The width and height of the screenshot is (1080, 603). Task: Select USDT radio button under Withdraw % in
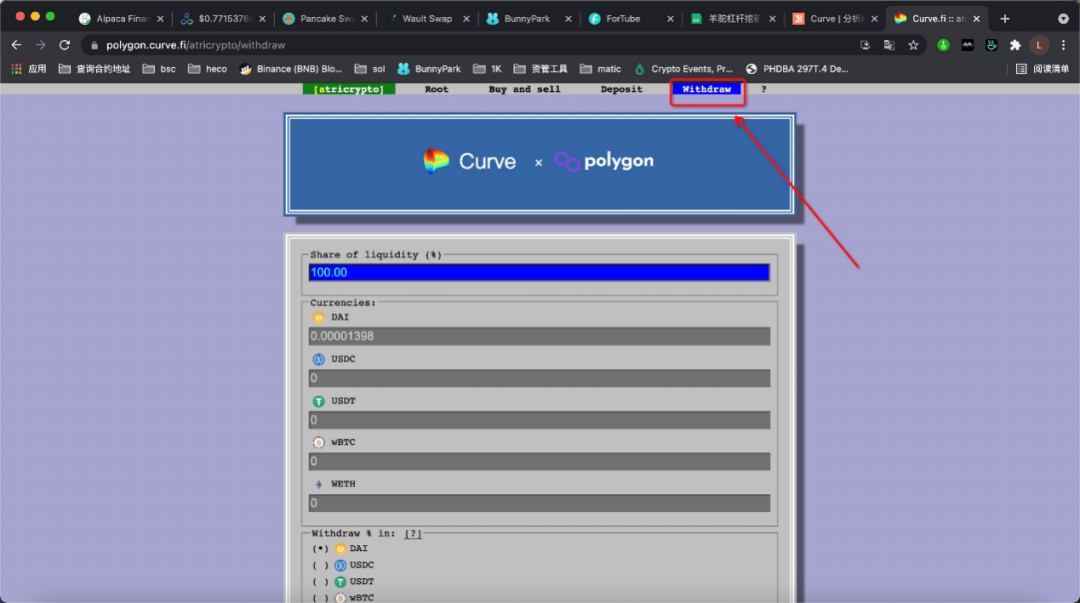point(322,581)
